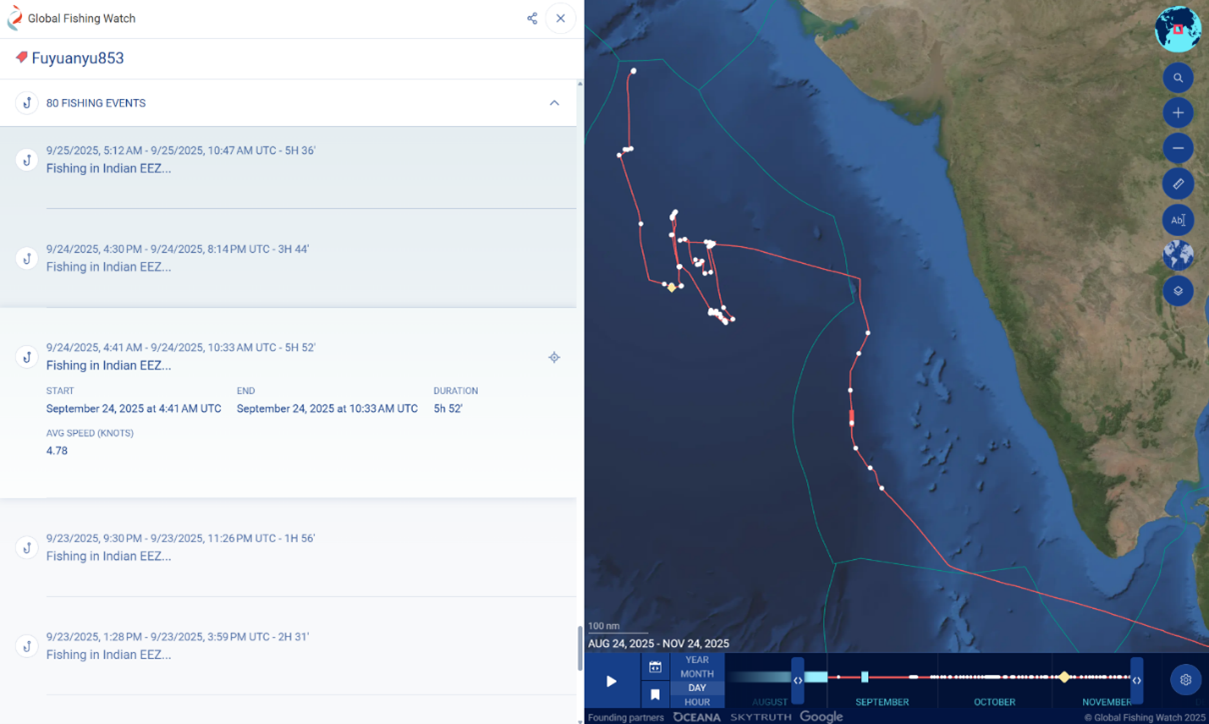
Task: Set timebar granularity to HOUR
Action: point(697,702)
